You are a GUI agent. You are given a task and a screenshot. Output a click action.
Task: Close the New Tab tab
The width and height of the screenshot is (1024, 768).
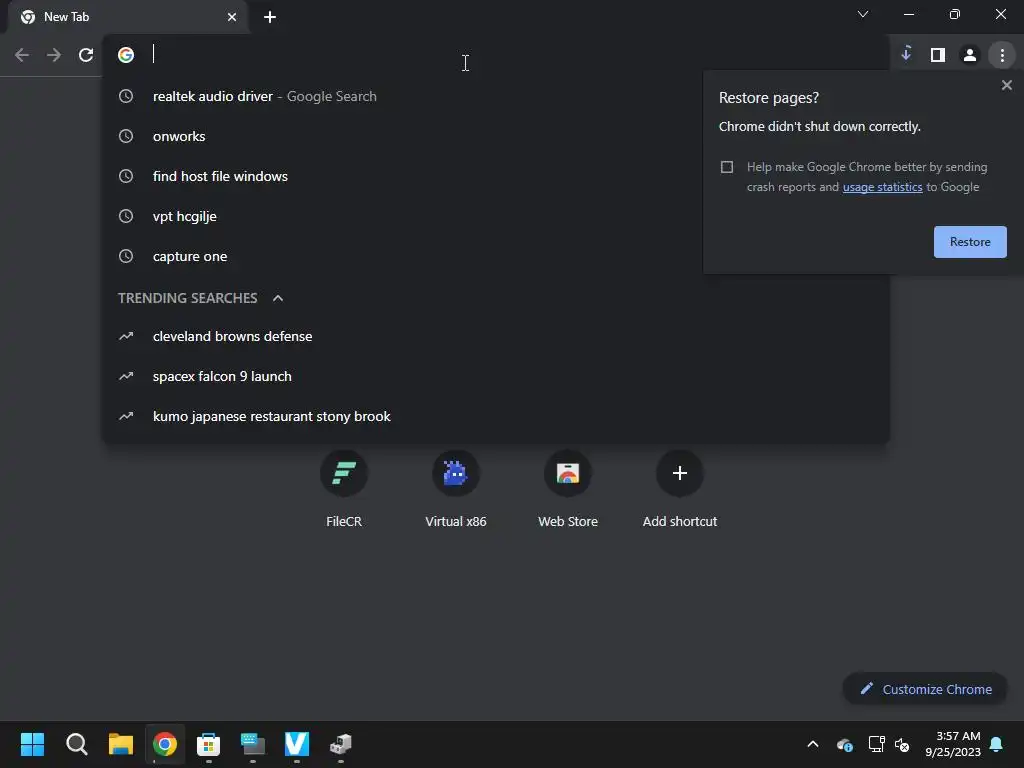point(232,17)
